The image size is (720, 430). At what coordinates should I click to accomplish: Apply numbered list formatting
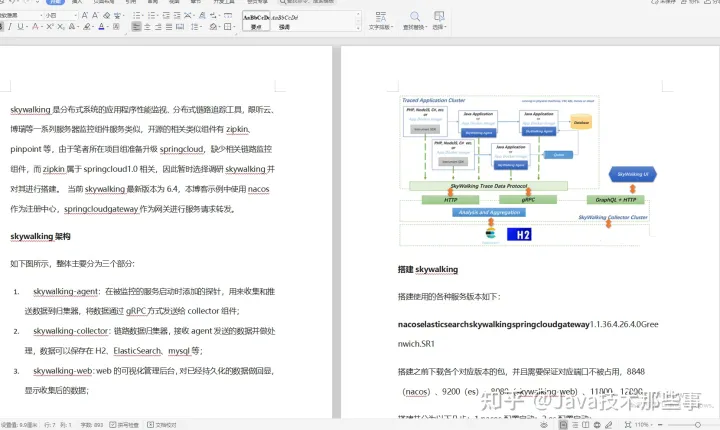click(151, 16)
